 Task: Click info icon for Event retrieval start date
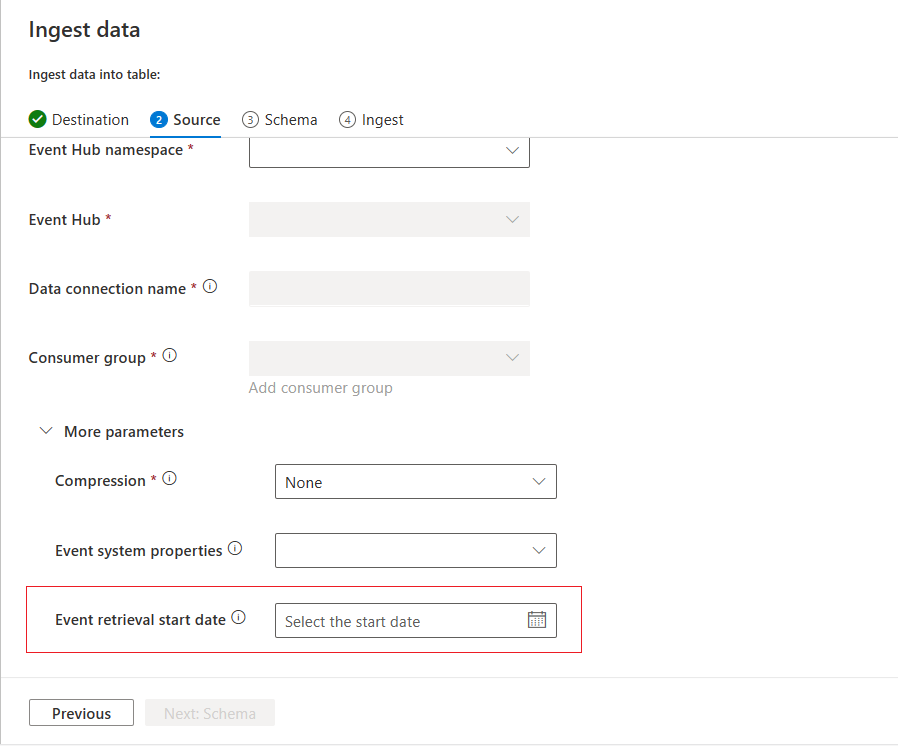[238, 618]
